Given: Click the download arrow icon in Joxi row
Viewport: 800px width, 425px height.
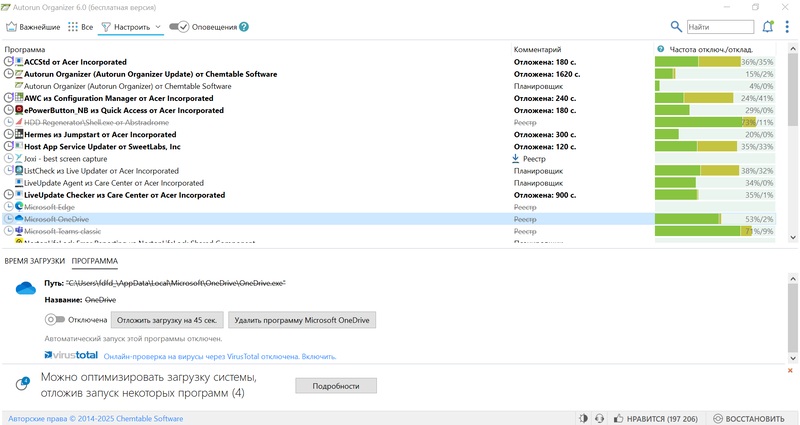Looking at the screenshot, I should (516, 158).
